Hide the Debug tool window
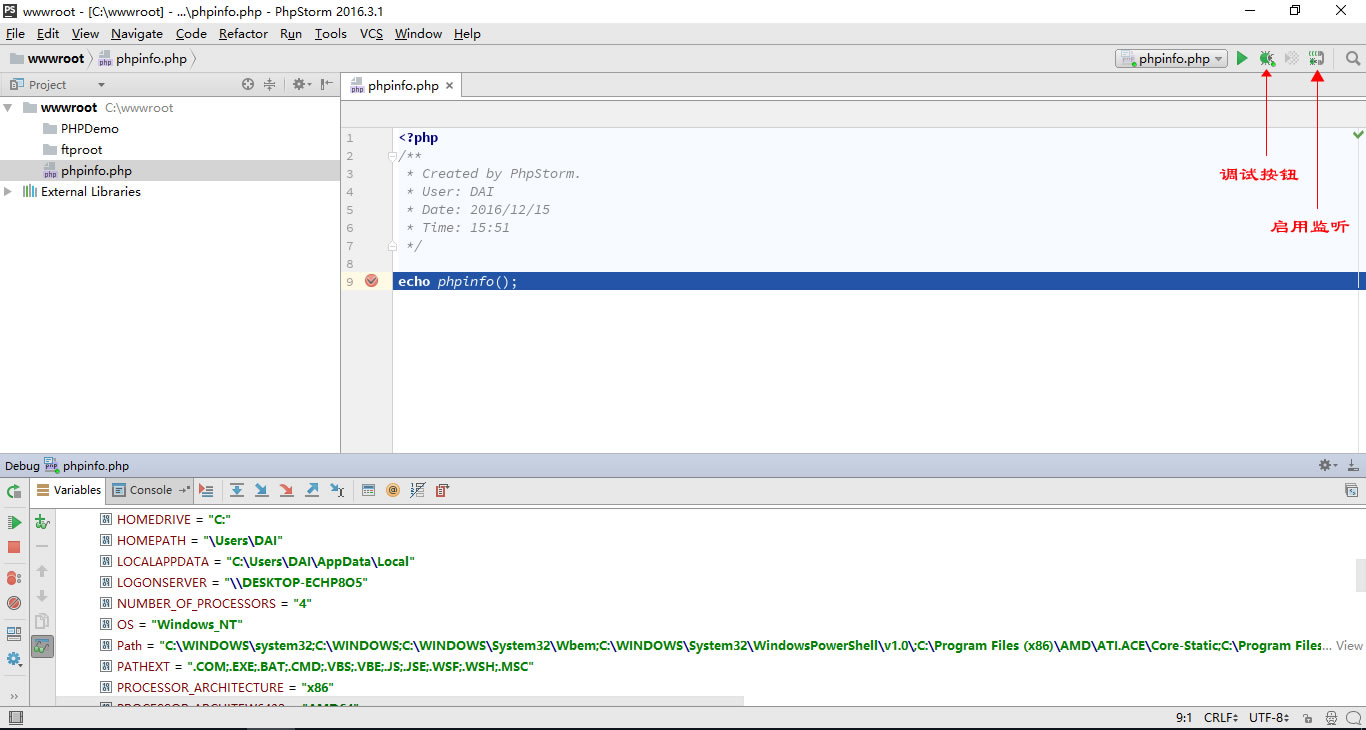This screenshot has width=1366, height=730. (1352, 465)
